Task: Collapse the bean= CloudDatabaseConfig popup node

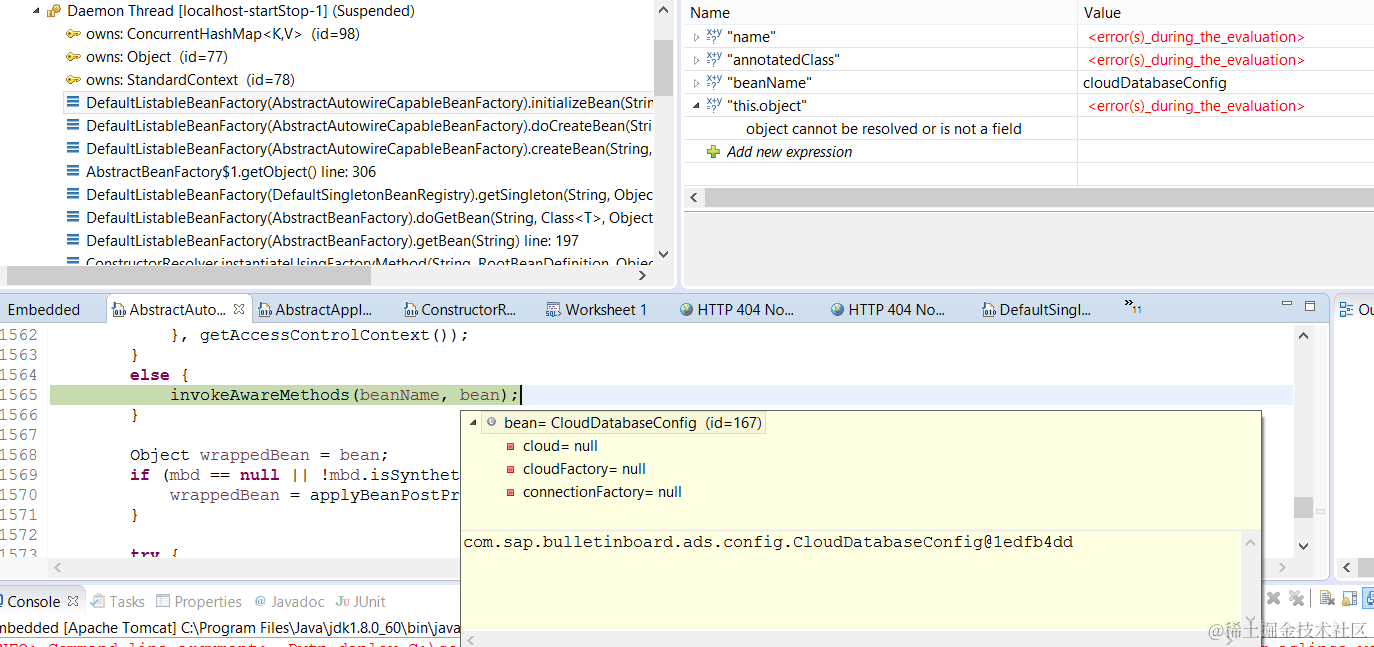Action: click(x=473, y=423)
